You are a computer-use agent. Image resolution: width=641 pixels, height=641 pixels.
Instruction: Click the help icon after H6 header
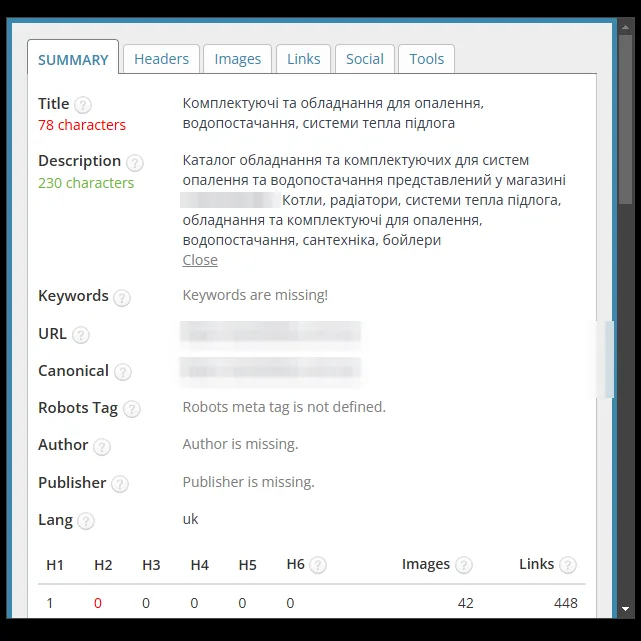click(x=318, y=565)
